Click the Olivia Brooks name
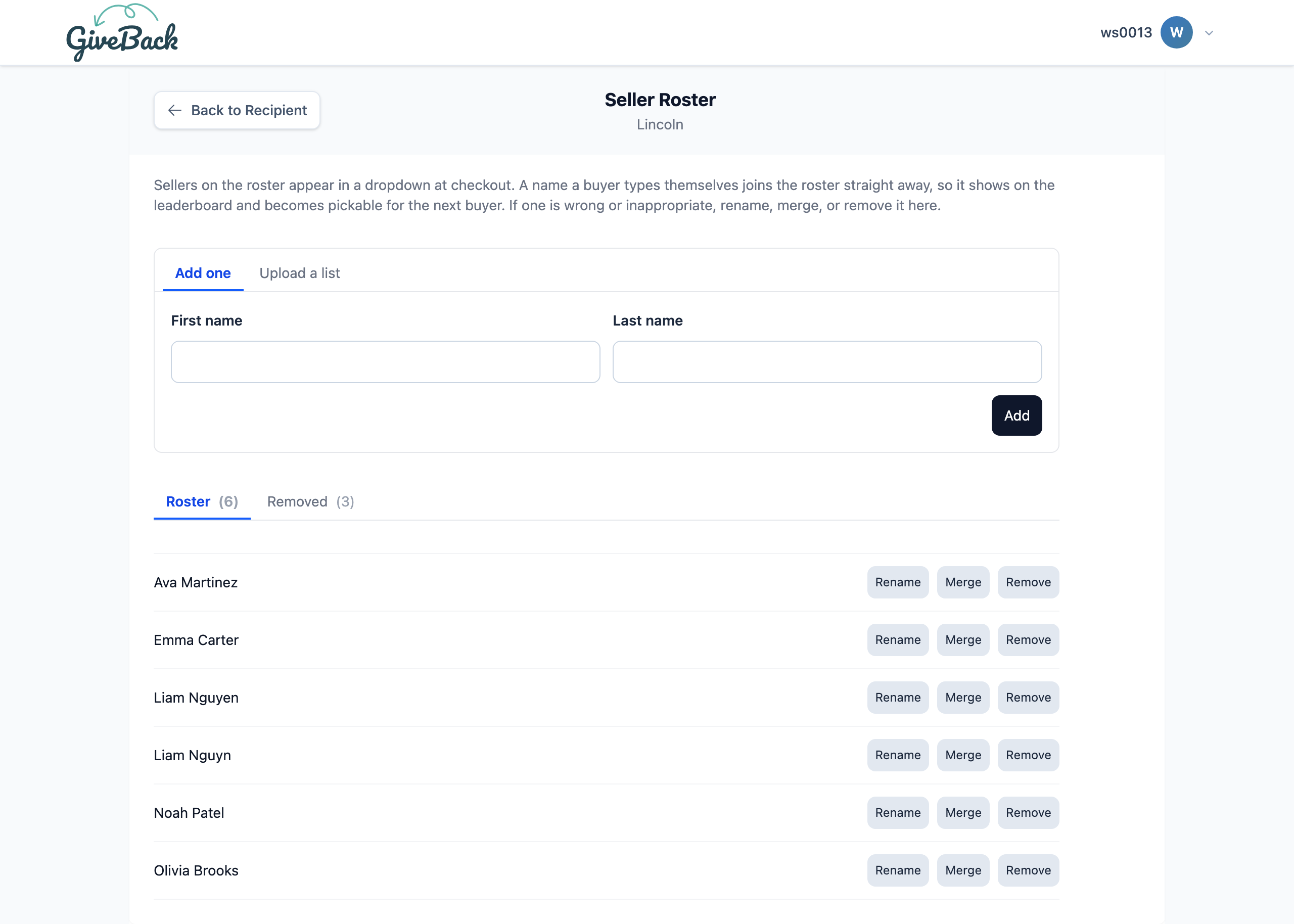 [196, 870]
